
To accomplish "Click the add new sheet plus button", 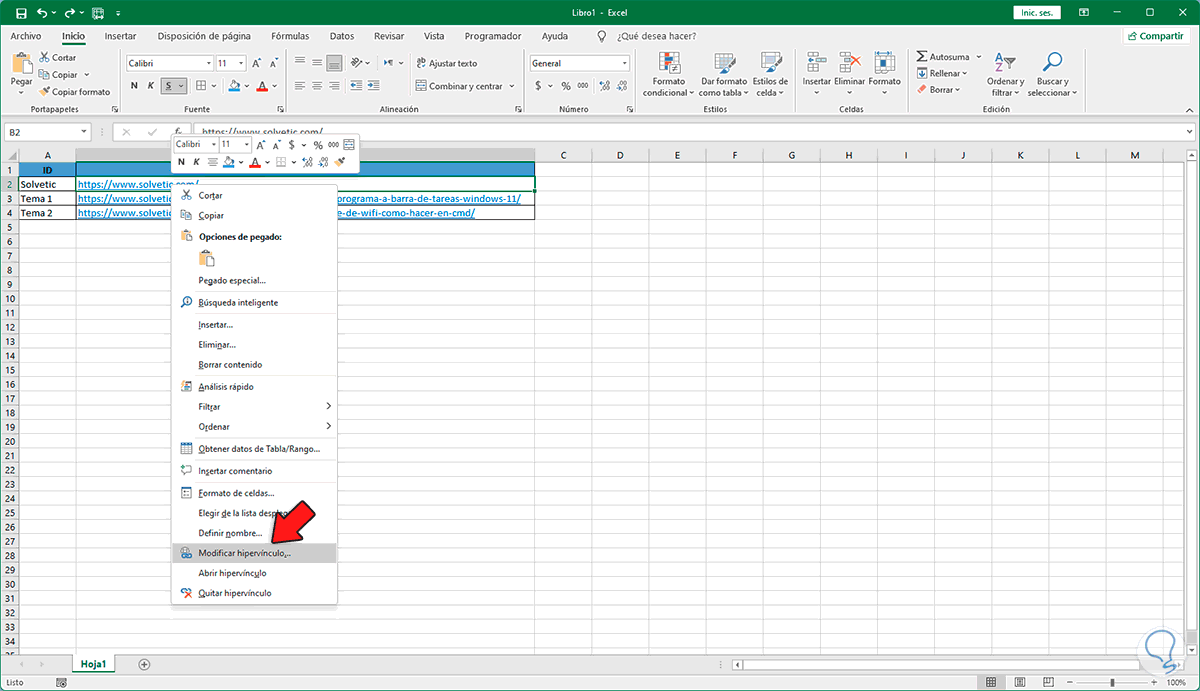I will (144, 664).
